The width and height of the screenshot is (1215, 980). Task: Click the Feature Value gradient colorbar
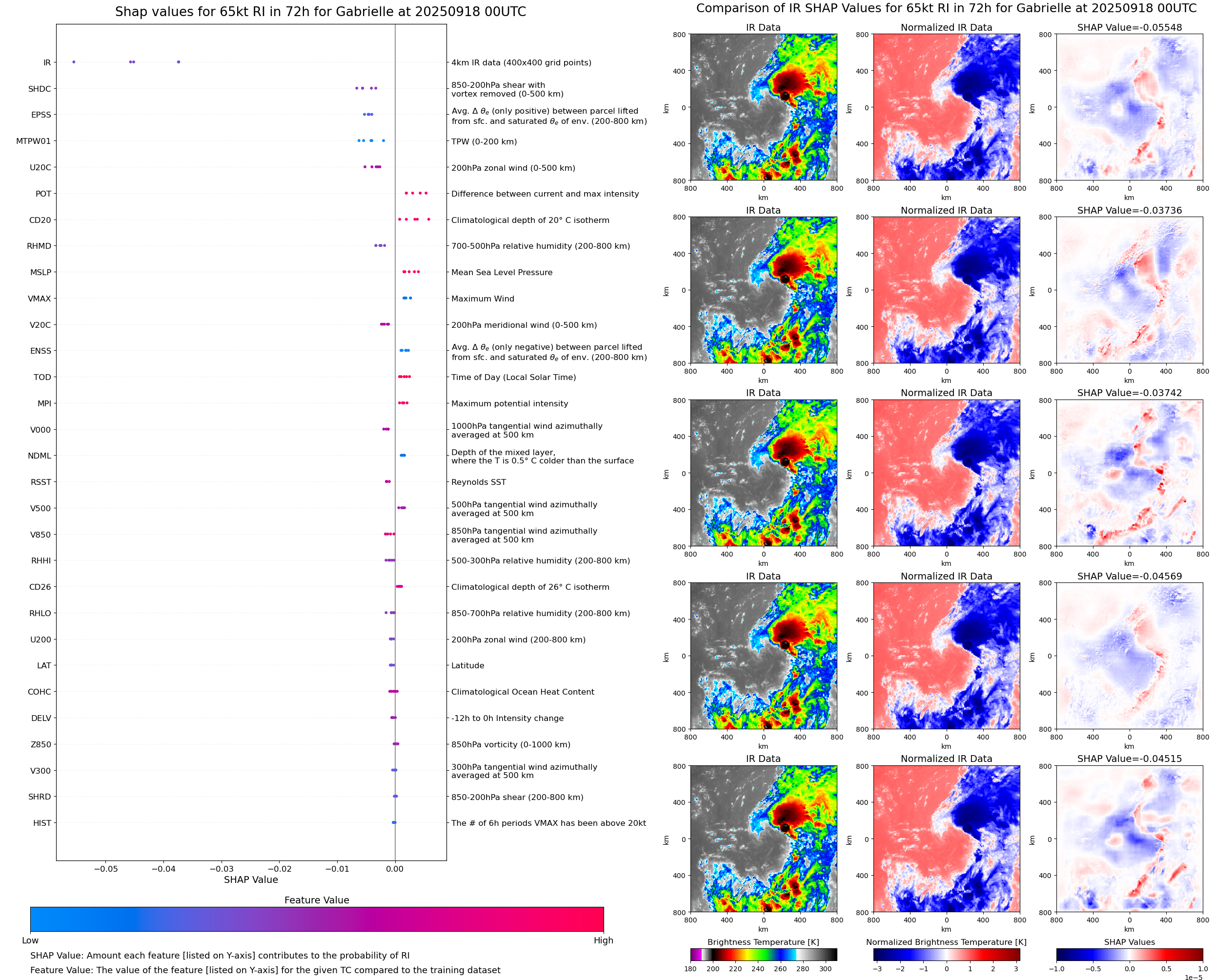tap(317, 919)
